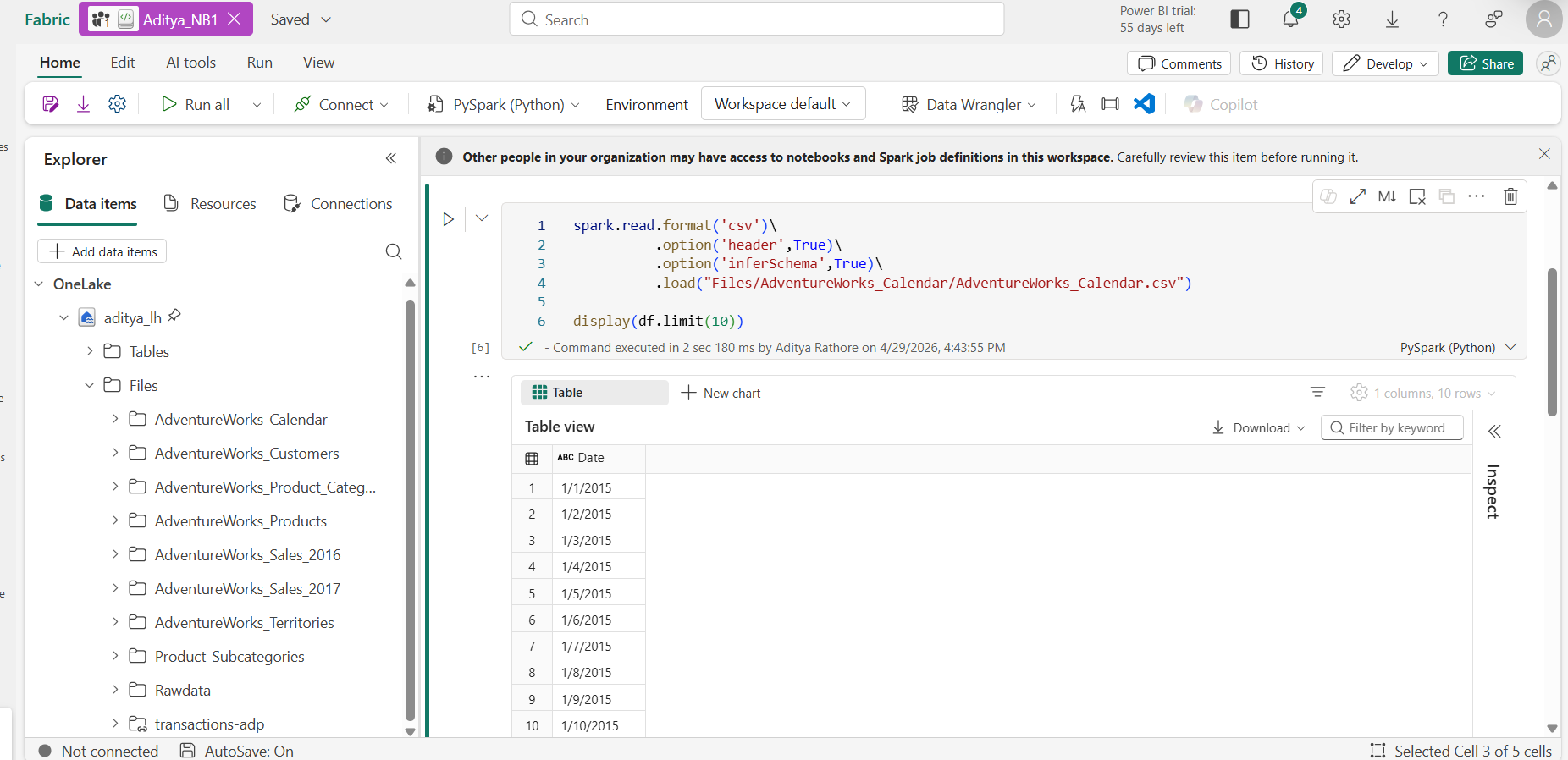Convert cell to Markdown using M↓ icon
The image size is (1568, 760).
(x=1387, y=196)
